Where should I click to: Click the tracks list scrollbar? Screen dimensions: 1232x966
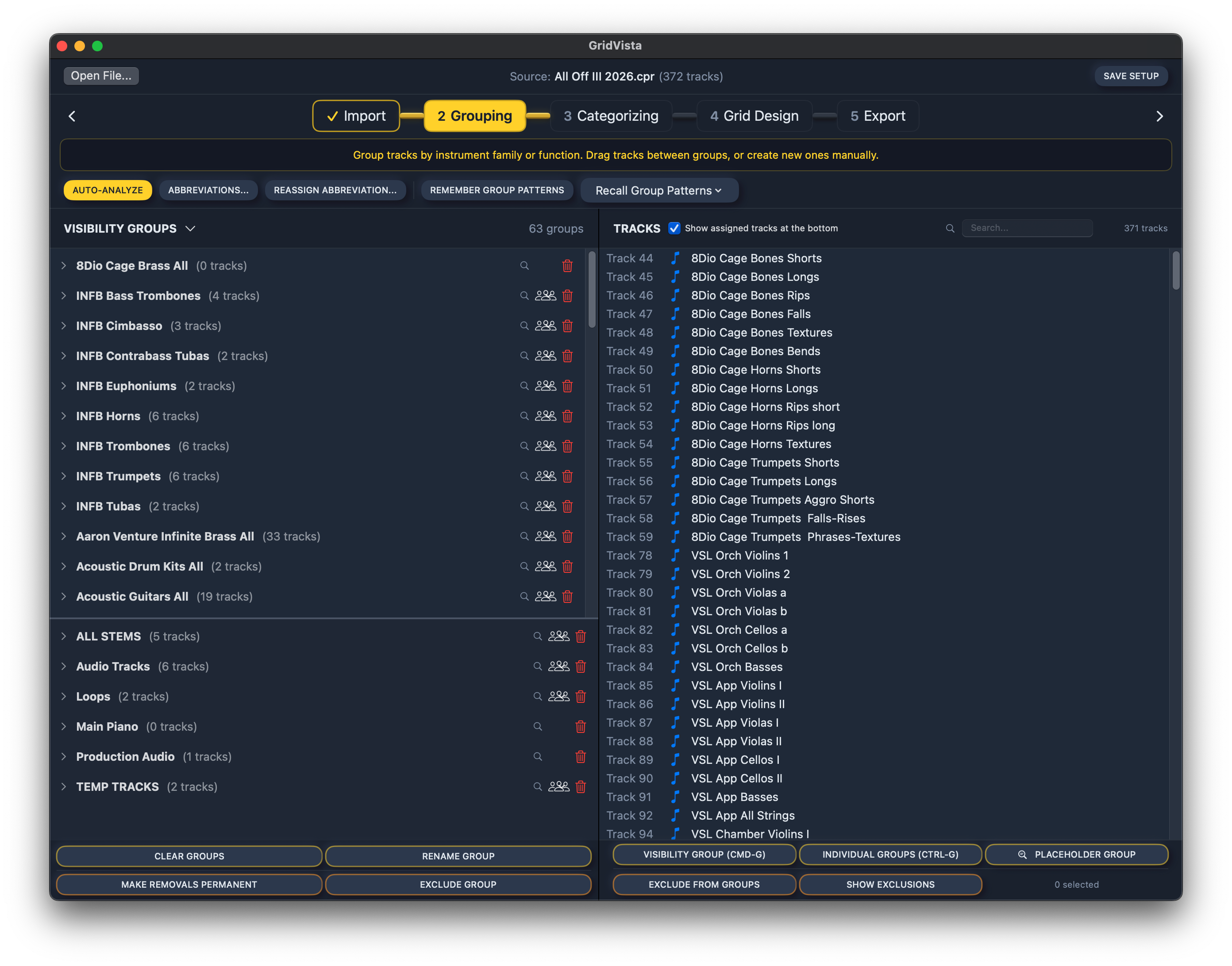click(1175, 271)
